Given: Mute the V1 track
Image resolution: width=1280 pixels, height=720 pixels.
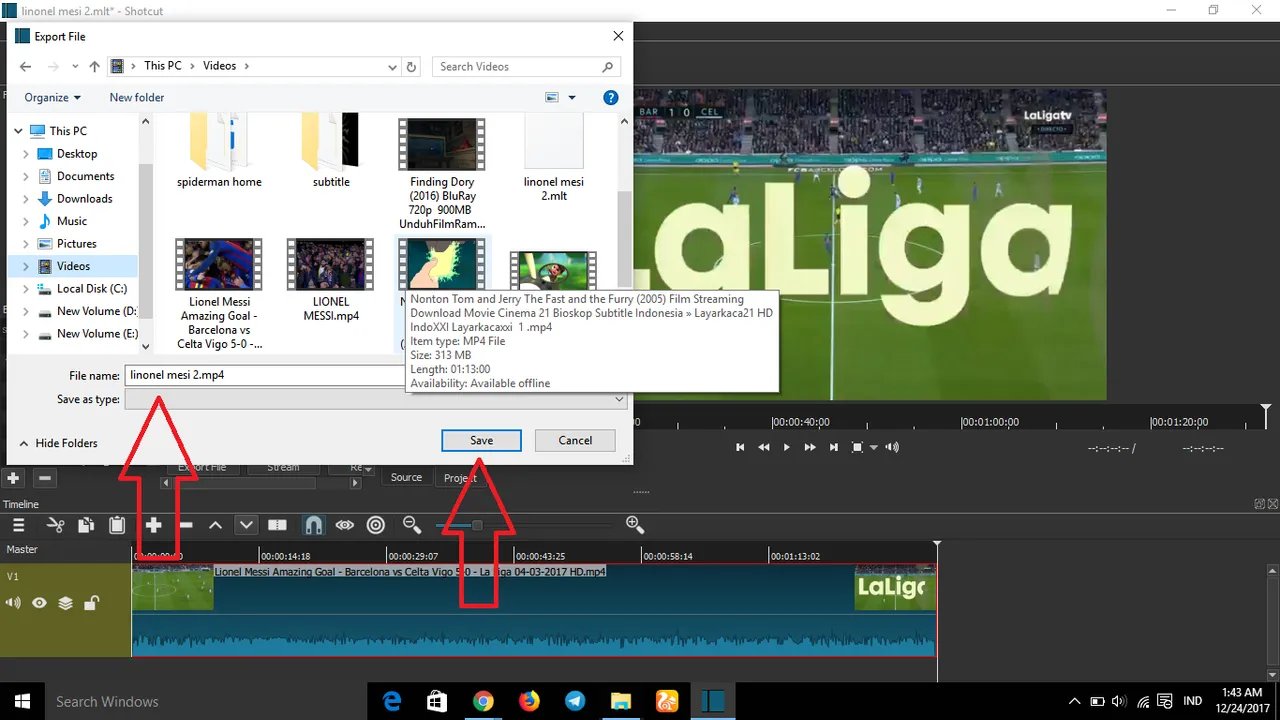Looking at the screenshot, I should pos(14,603).
